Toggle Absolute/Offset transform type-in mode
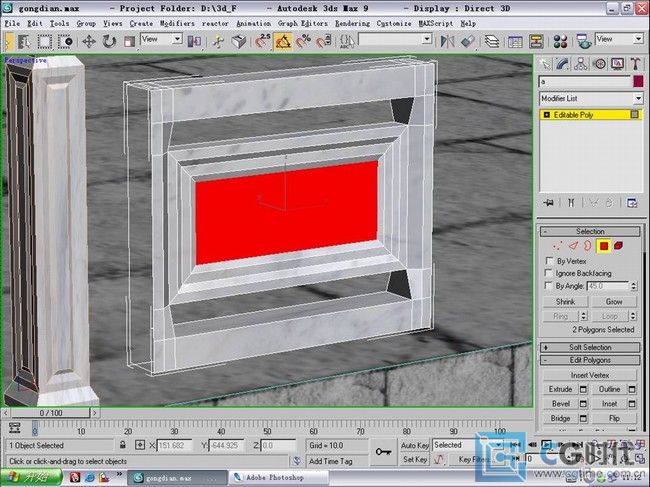Viewport: 650px width, 487px height. click(140, 445)
